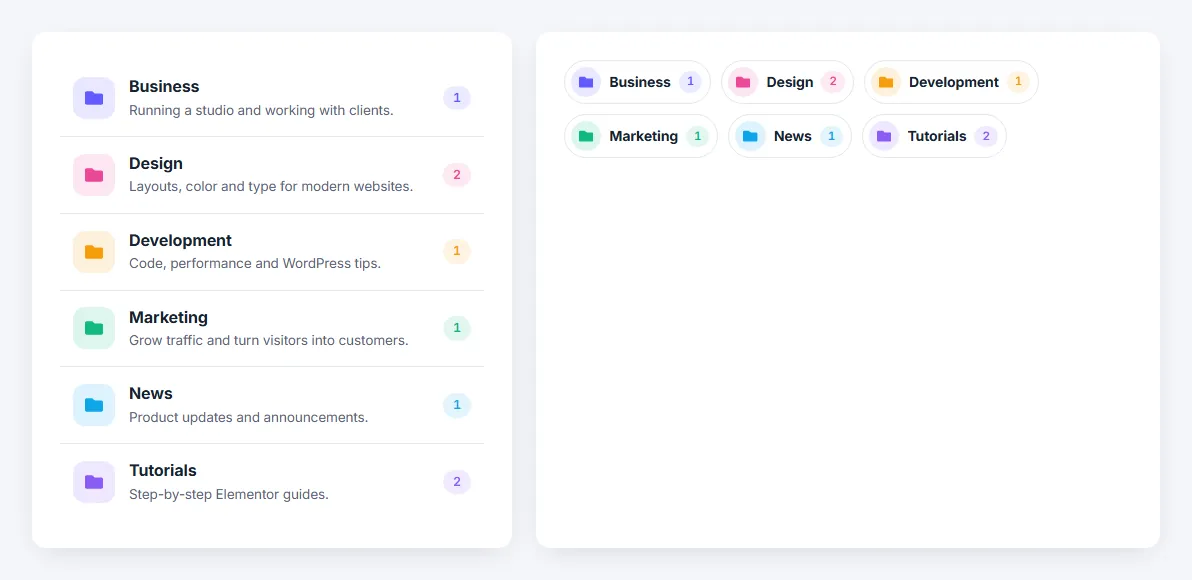This screenshot has height=580, width=1192.
Task: Open the Marketing category title in the list
Action: coord(168,317)
